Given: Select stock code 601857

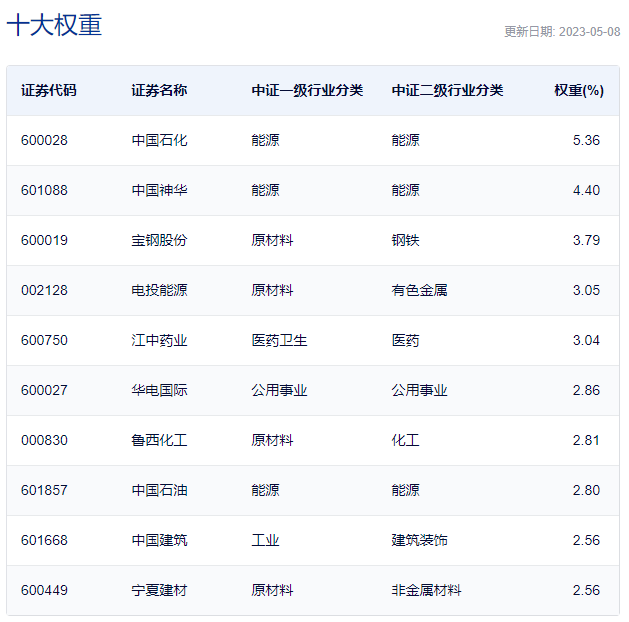Looking at the screenshot, I should pyautogui.click(x=44, y=490).
